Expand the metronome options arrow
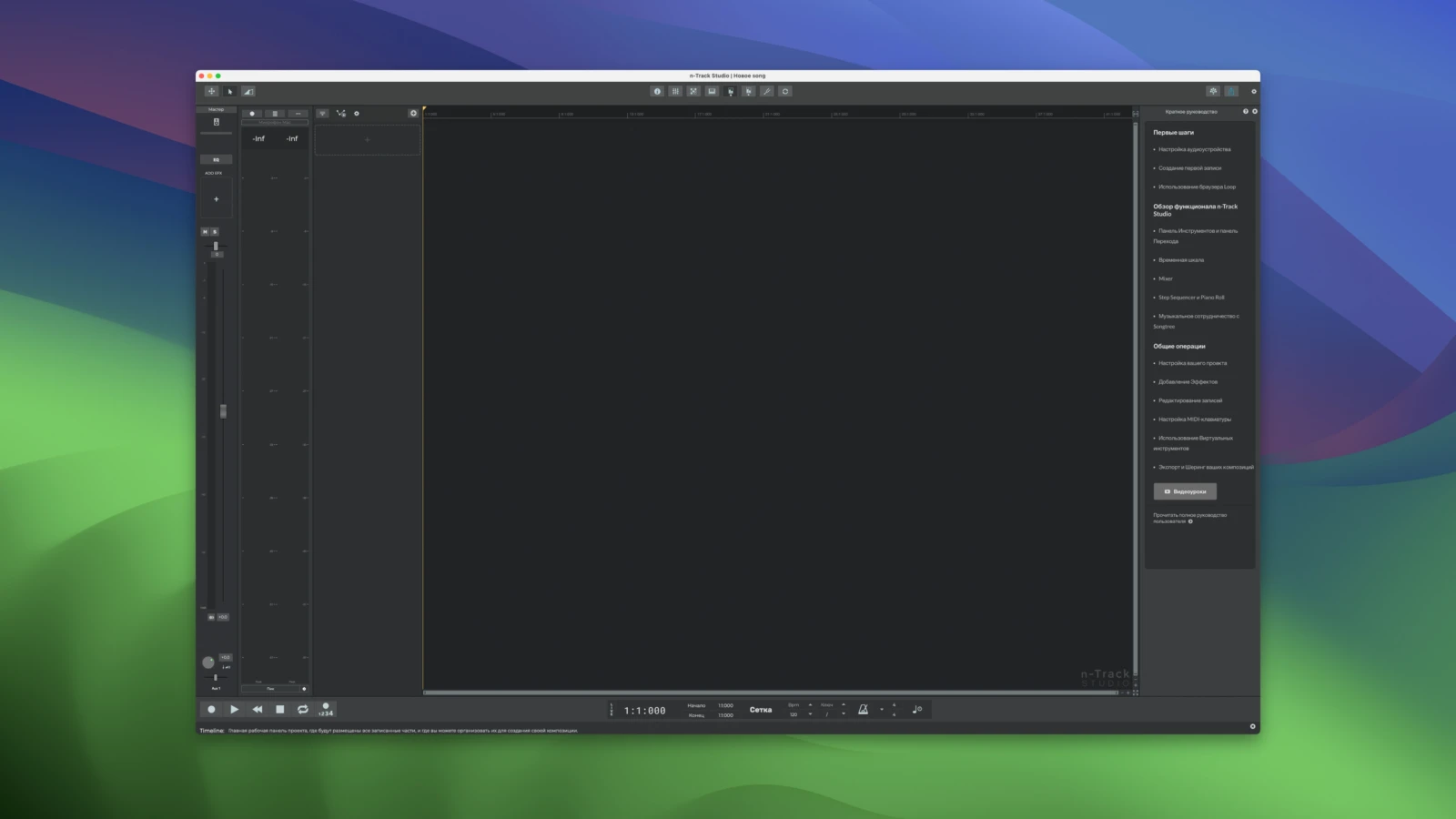The image size is (1456, 819). tap(881, 710)
